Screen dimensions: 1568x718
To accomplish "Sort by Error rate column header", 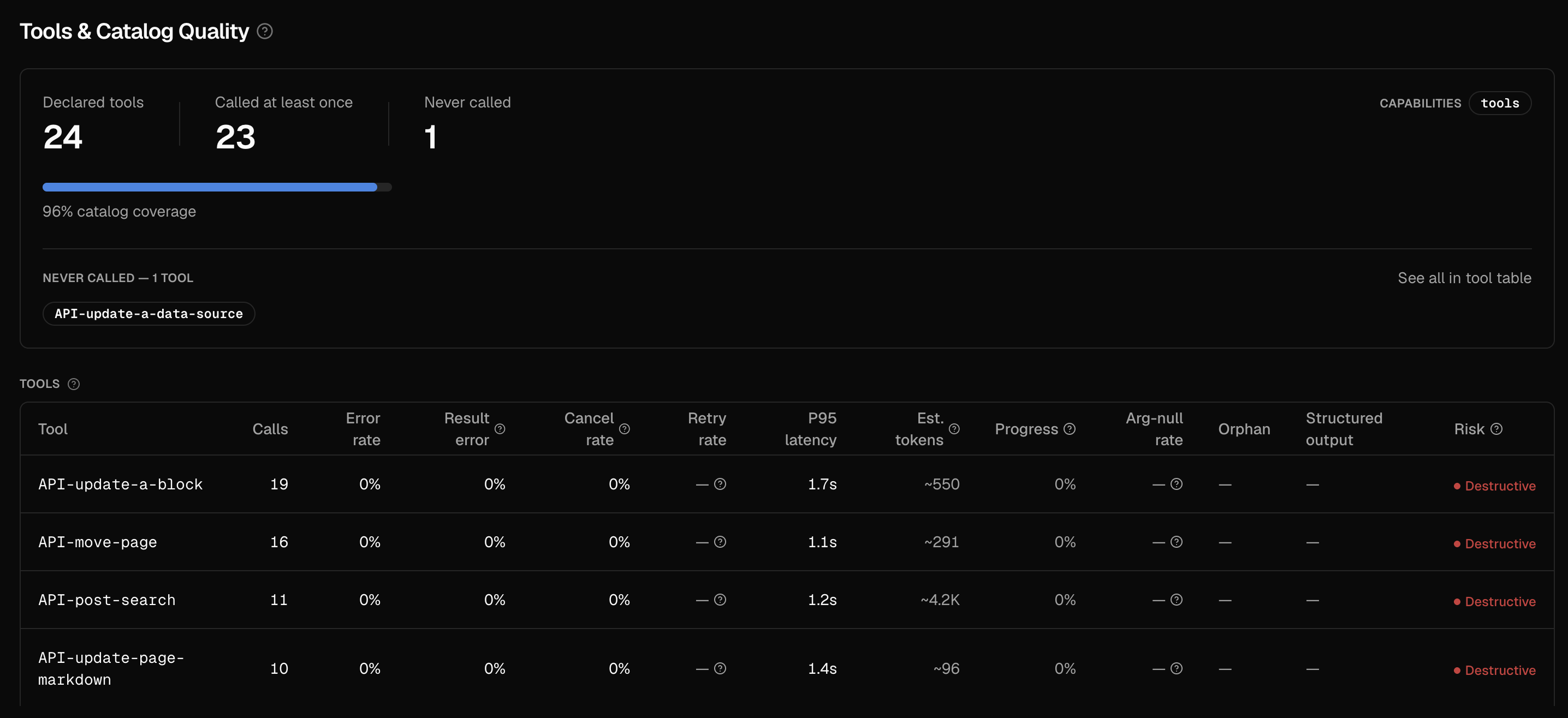I will [x=363, y=429].
